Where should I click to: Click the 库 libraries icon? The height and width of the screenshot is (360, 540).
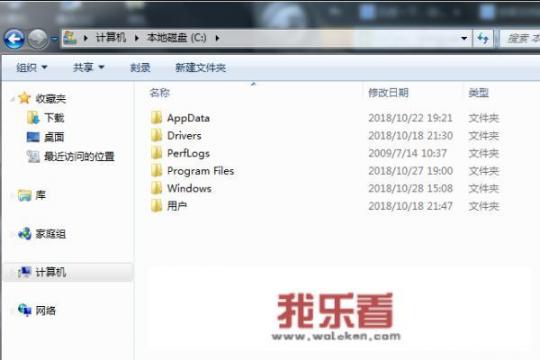[x=24, y=195]
